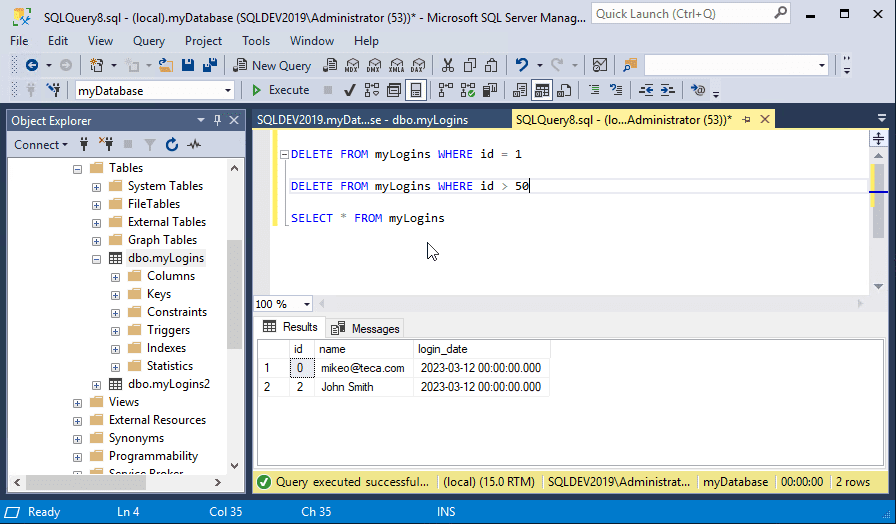Click the Cut scissors icon
This screenshot has width=896, height=524.
tap(447, 66)
